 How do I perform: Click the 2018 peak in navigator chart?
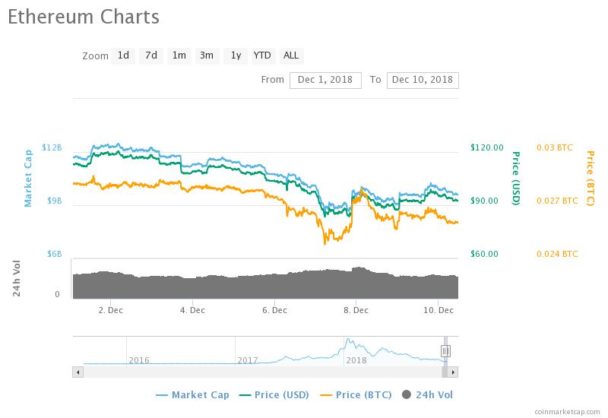(x=348, y=340)
